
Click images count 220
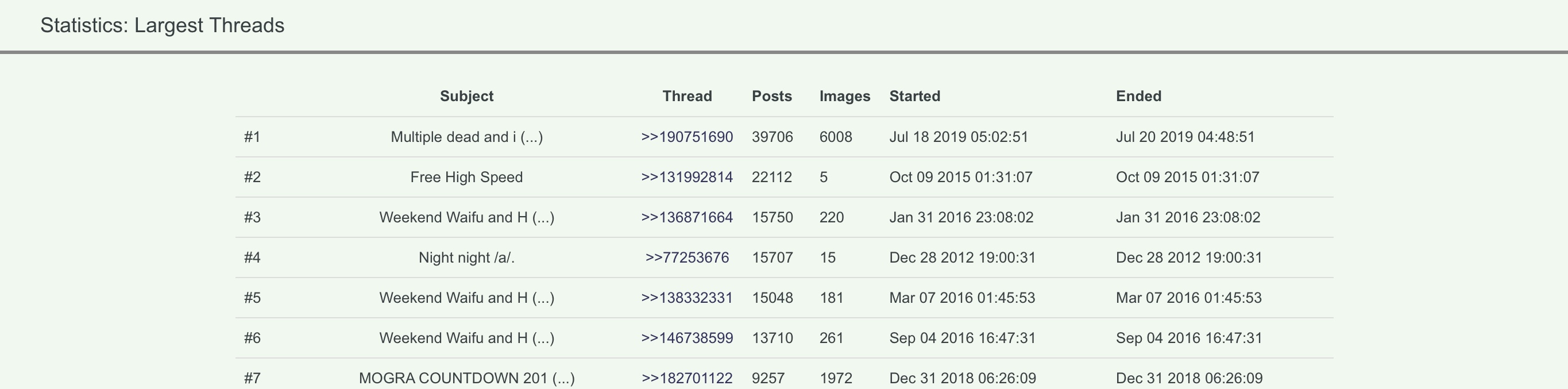(x=832, y=217)
